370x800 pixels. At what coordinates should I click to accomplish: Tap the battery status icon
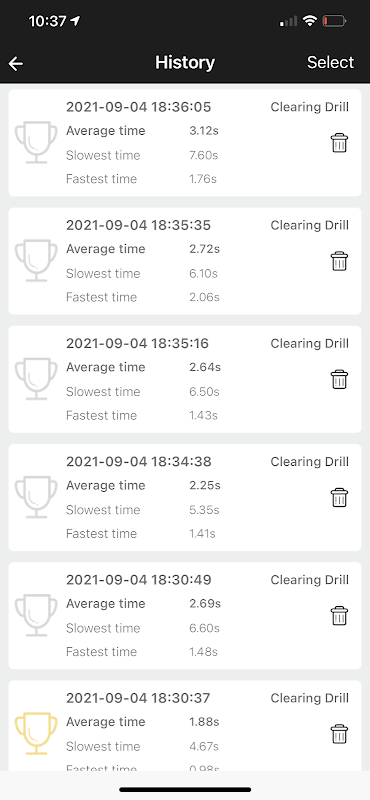coord(334,21)
